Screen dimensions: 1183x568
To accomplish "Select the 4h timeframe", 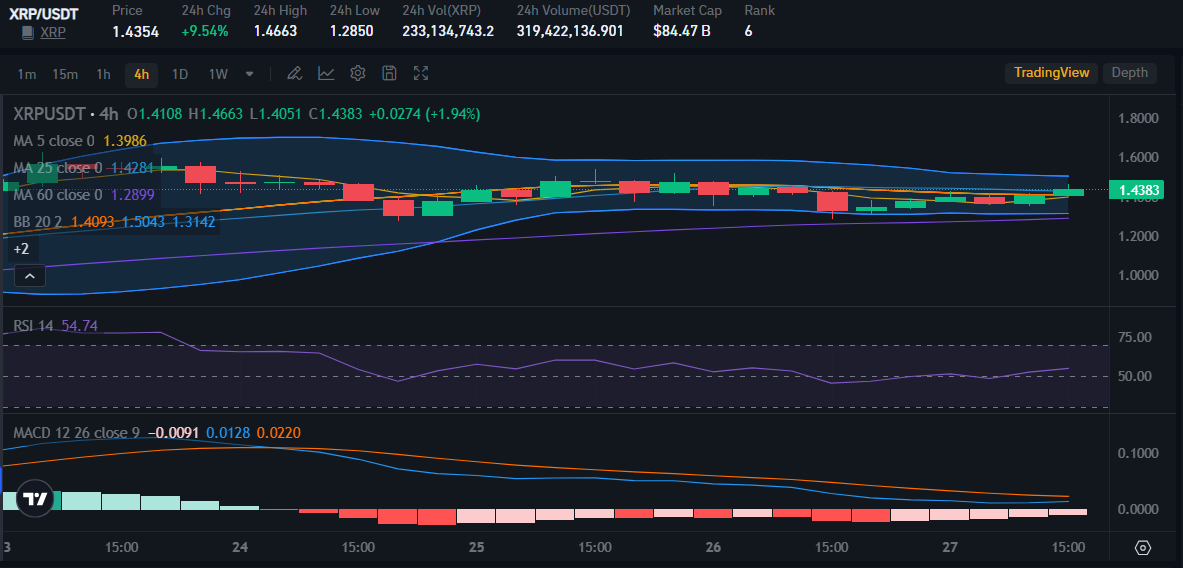I will [141, 74].
